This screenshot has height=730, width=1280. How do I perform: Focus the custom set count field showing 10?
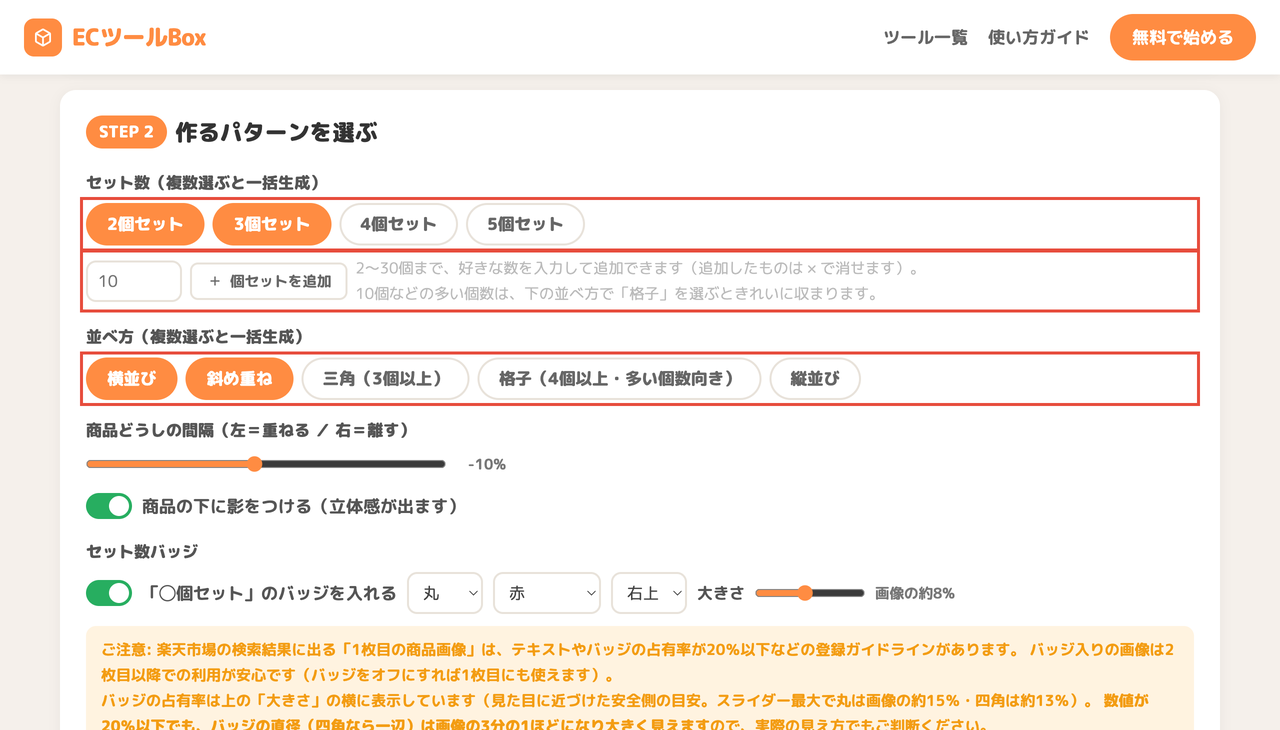pyautogui.click(x=134, y=281)
